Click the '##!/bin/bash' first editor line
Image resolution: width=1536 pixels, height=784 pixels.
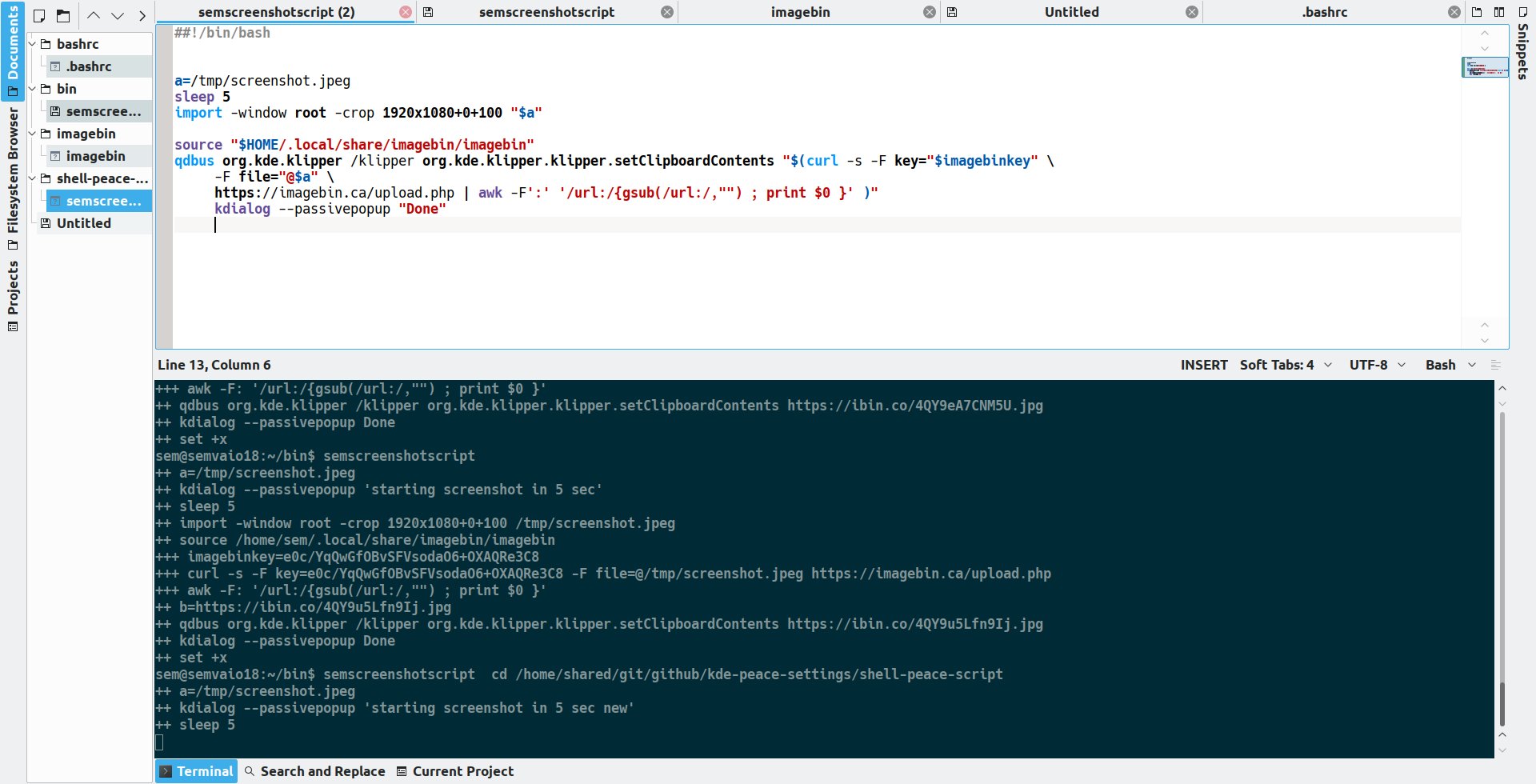point(222,33)
